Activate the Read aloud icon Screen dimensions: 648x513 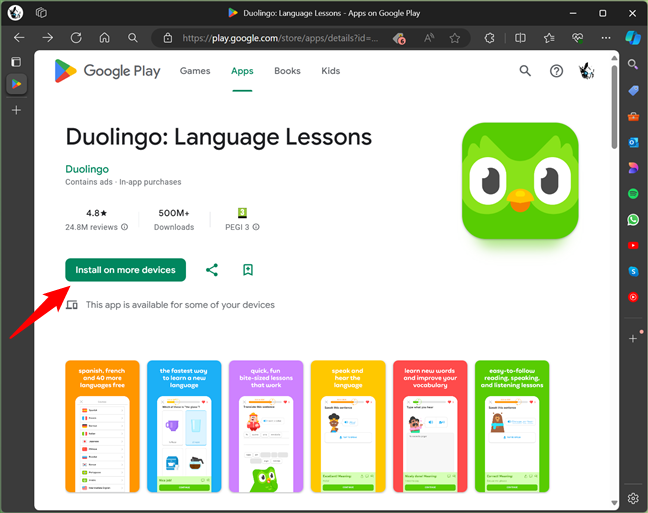[429, 38]
